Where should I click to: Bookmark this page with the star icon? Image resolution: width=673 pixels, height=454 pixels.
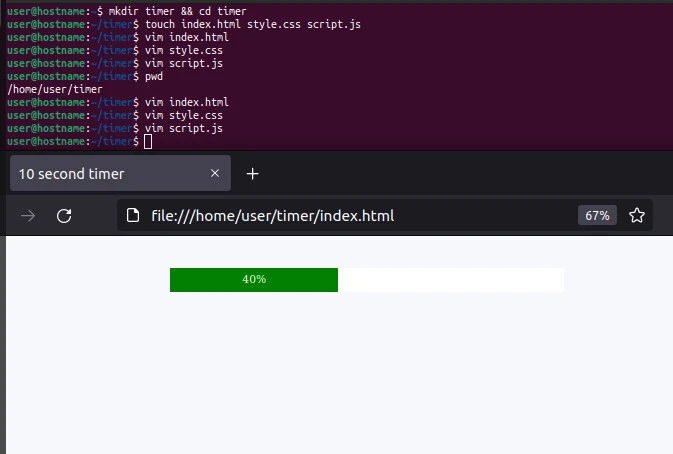click(636, 216)
